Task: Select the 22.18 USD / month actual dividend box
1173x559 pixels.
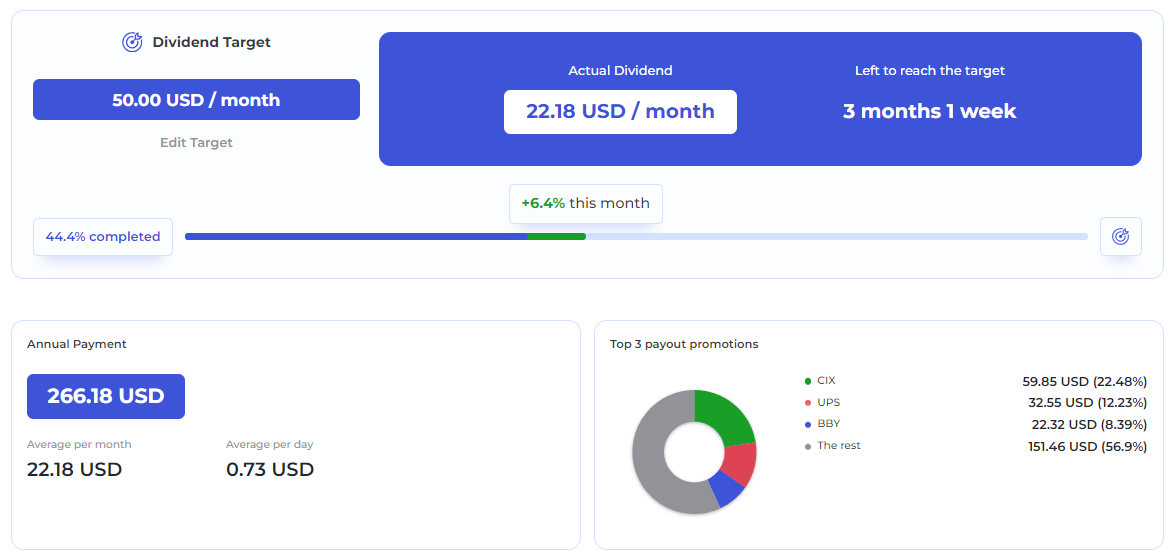Action: pyautogui.click(x=620, y=112)
